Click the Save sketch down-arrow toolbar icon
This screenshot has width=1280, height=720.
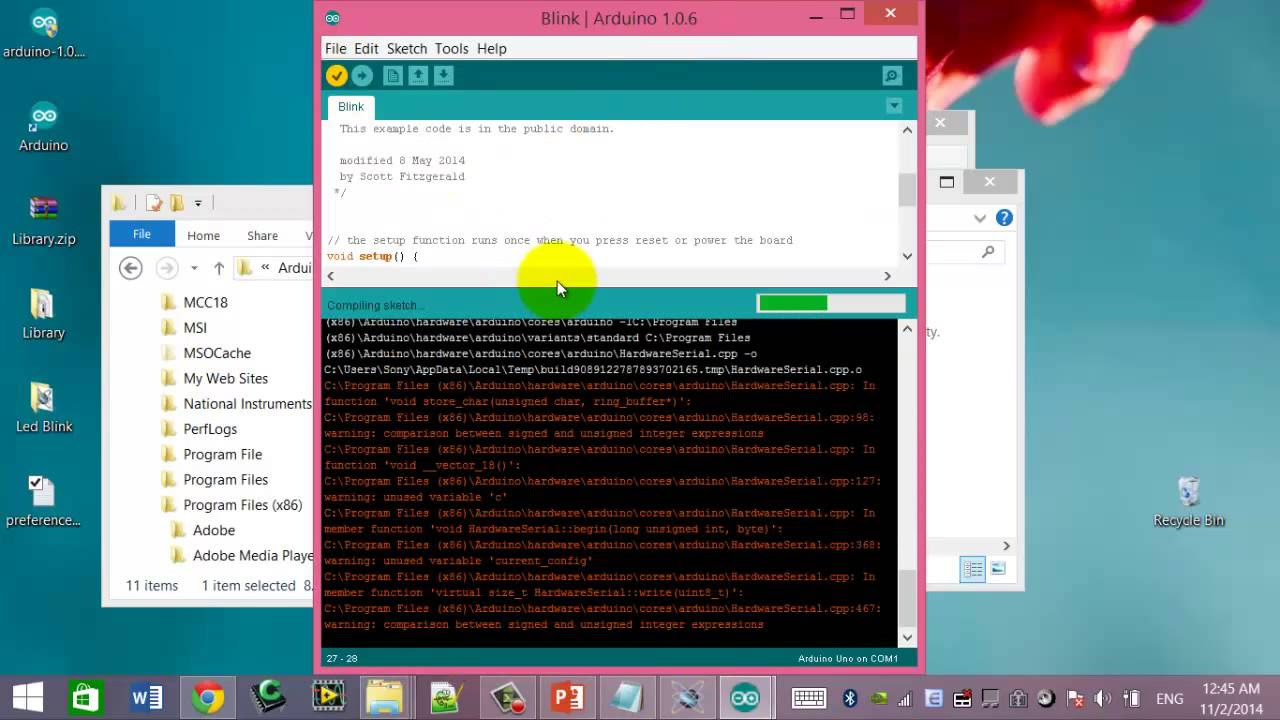pyautogui.click(x=443, y=76)
